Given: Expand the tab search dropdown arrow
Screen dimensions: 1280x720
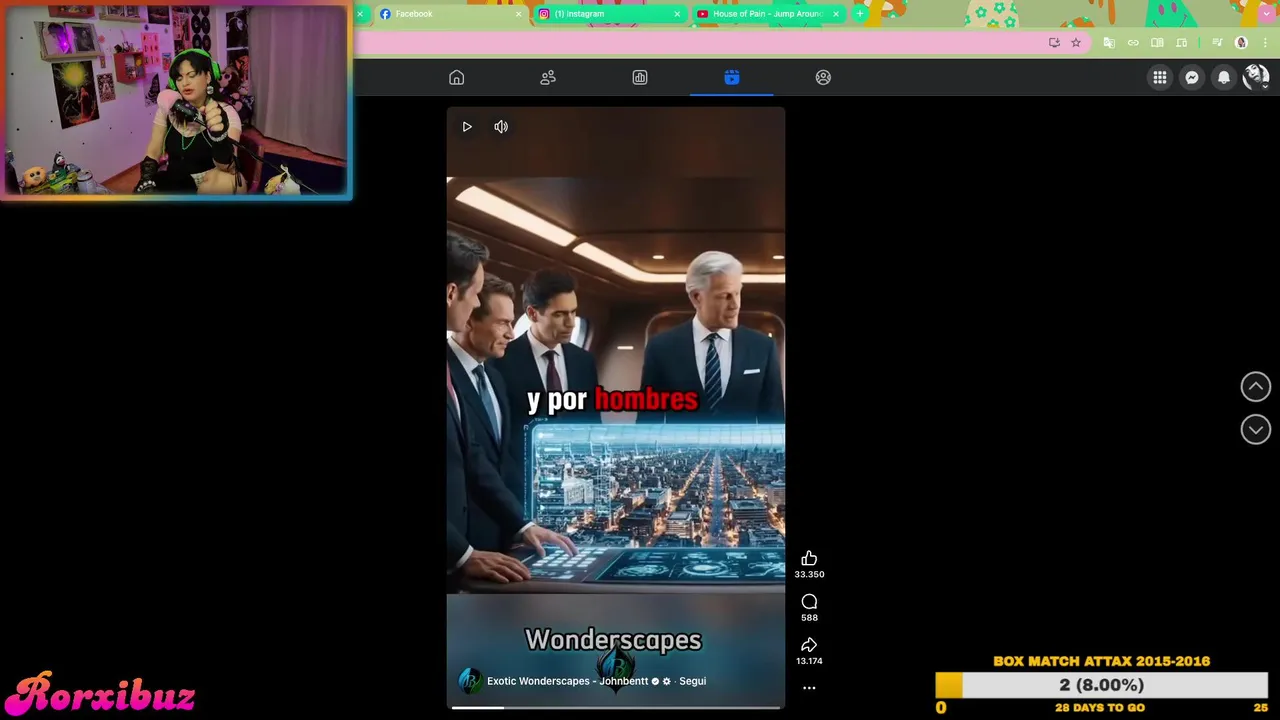Looking at the screenshot, I should pos(1265,14).
